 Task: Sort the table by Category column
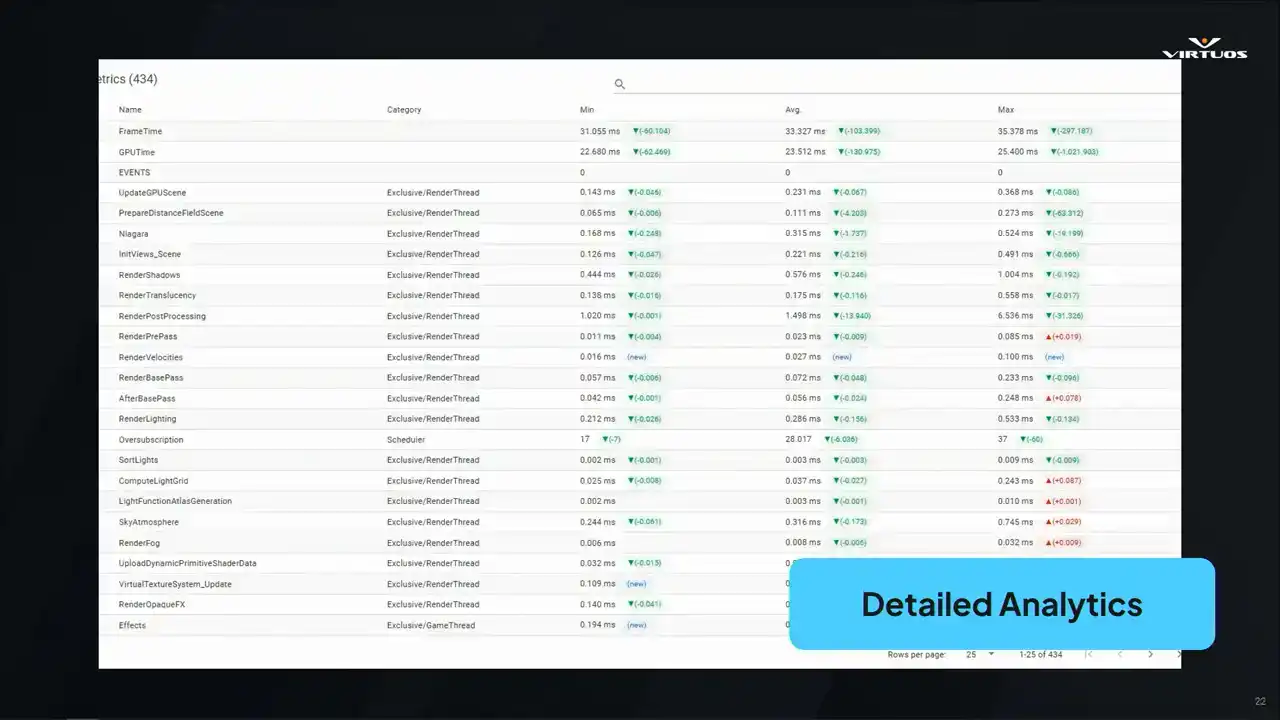point(404,110)
